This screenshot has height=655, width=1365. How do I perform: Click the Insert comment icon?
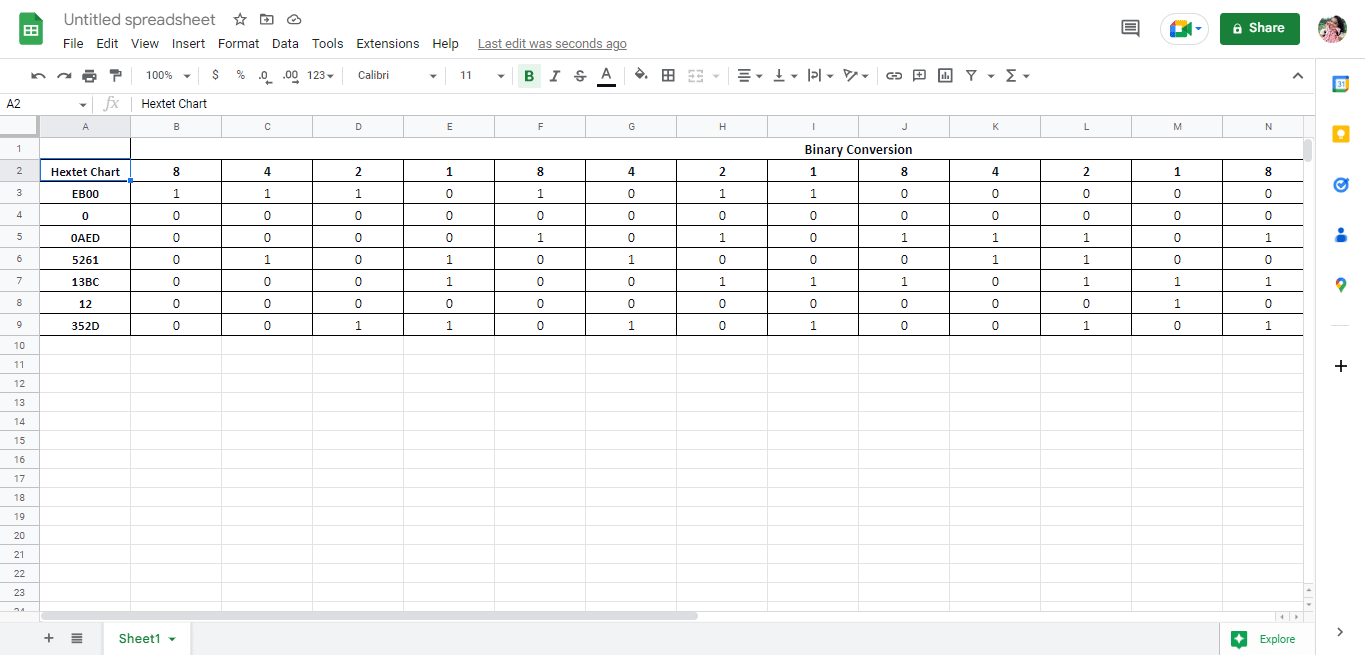[x=920, y=75]
